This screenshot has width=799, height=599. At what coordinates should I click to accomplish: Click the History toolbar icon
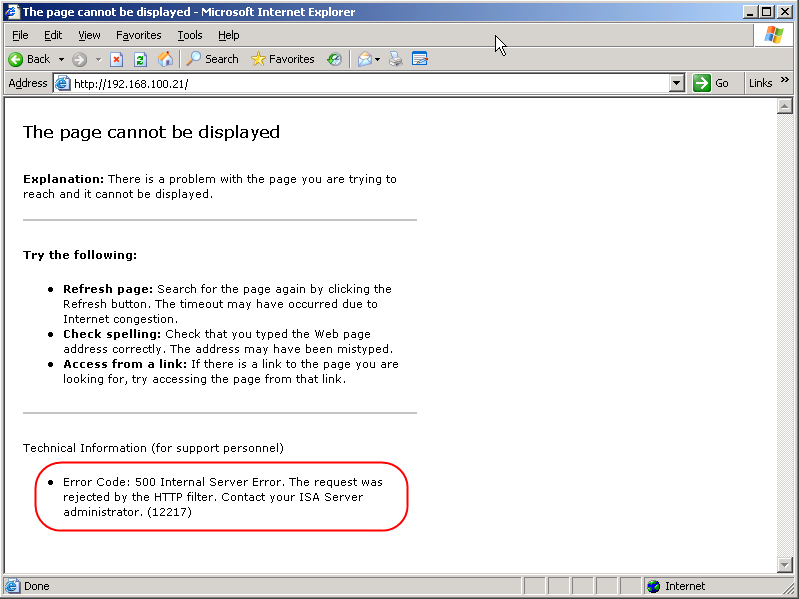334,59
